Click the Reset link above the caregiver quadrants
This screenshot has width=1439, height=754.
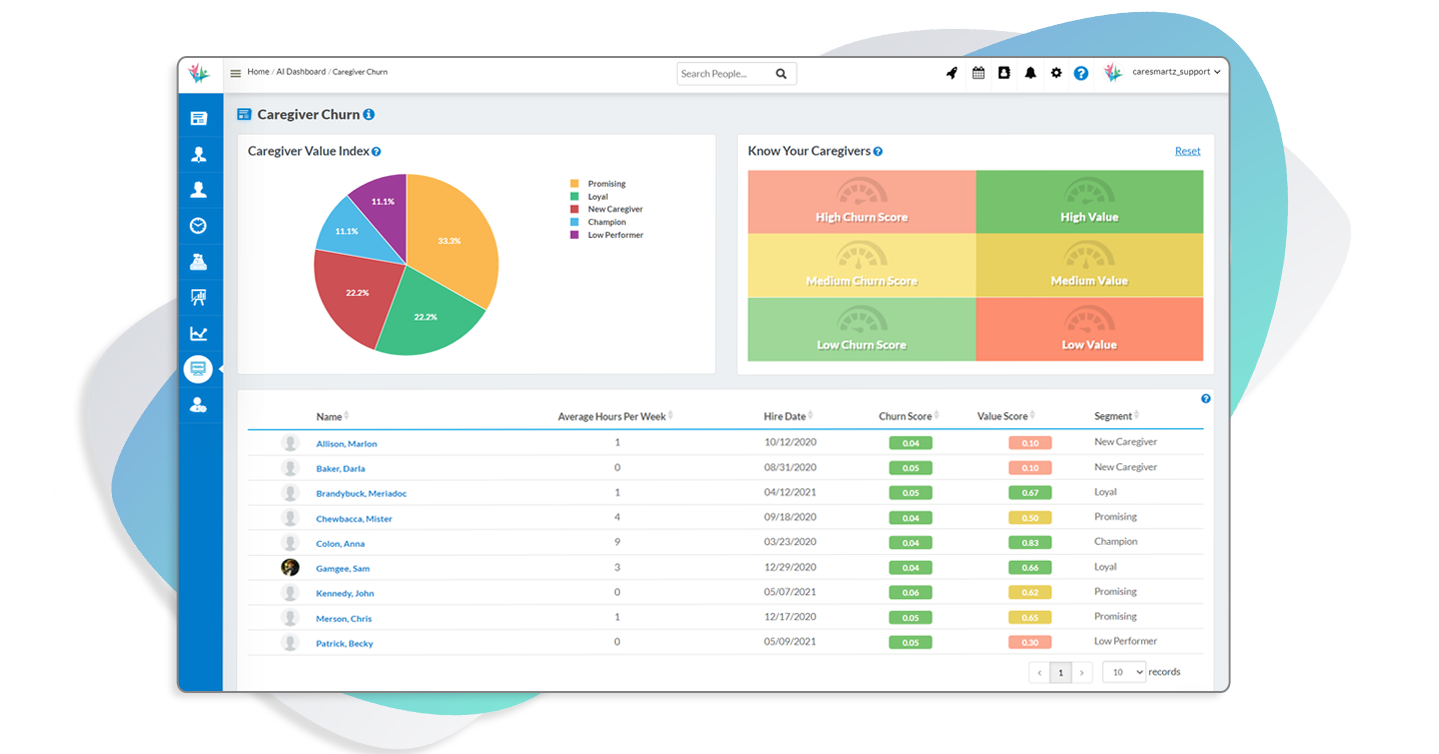point(1187,150)
